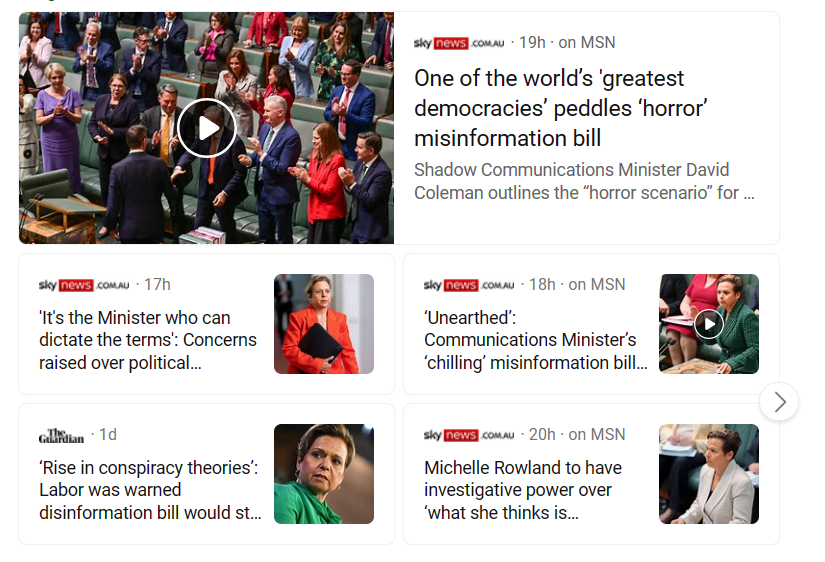Play the featured misinformation bill video
Viewport: 825px width, 562px height.
coord(207,128)
